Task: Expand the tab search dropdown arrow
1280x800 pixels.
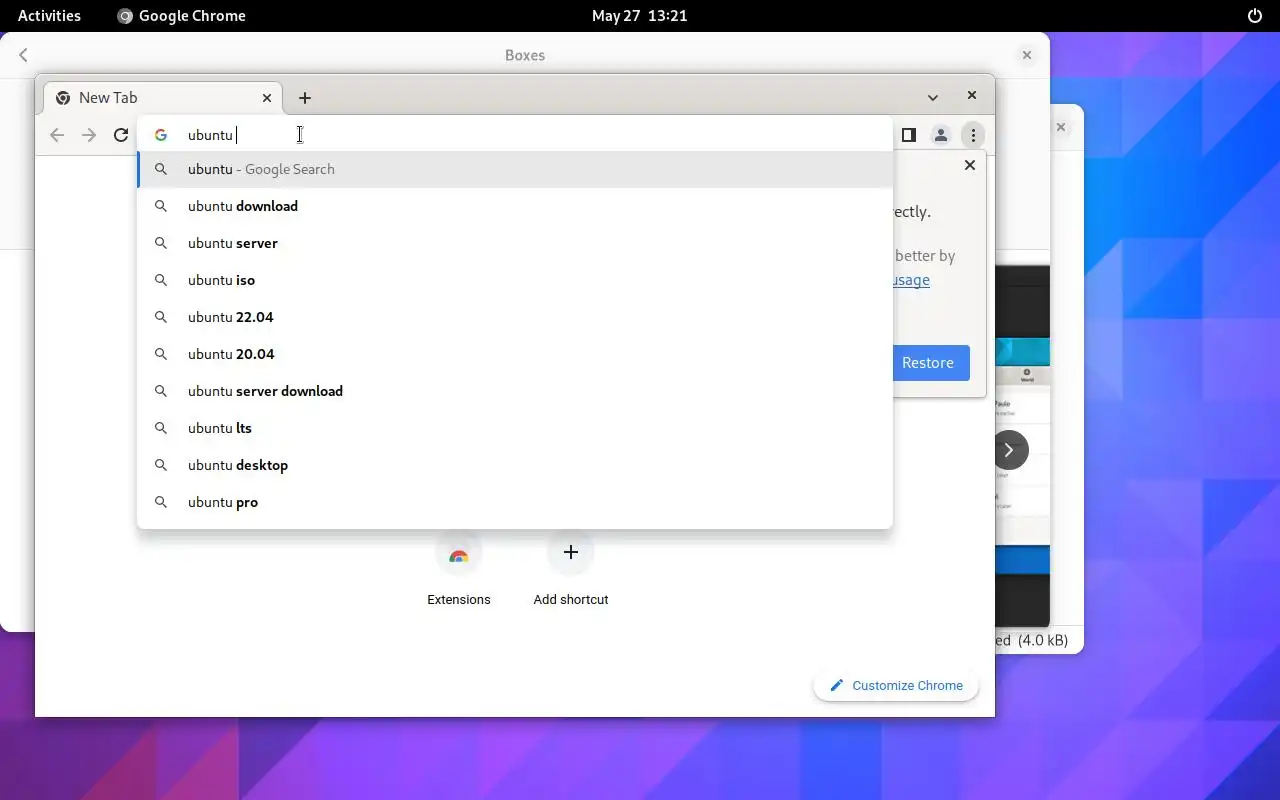Action: pos(933,98)
